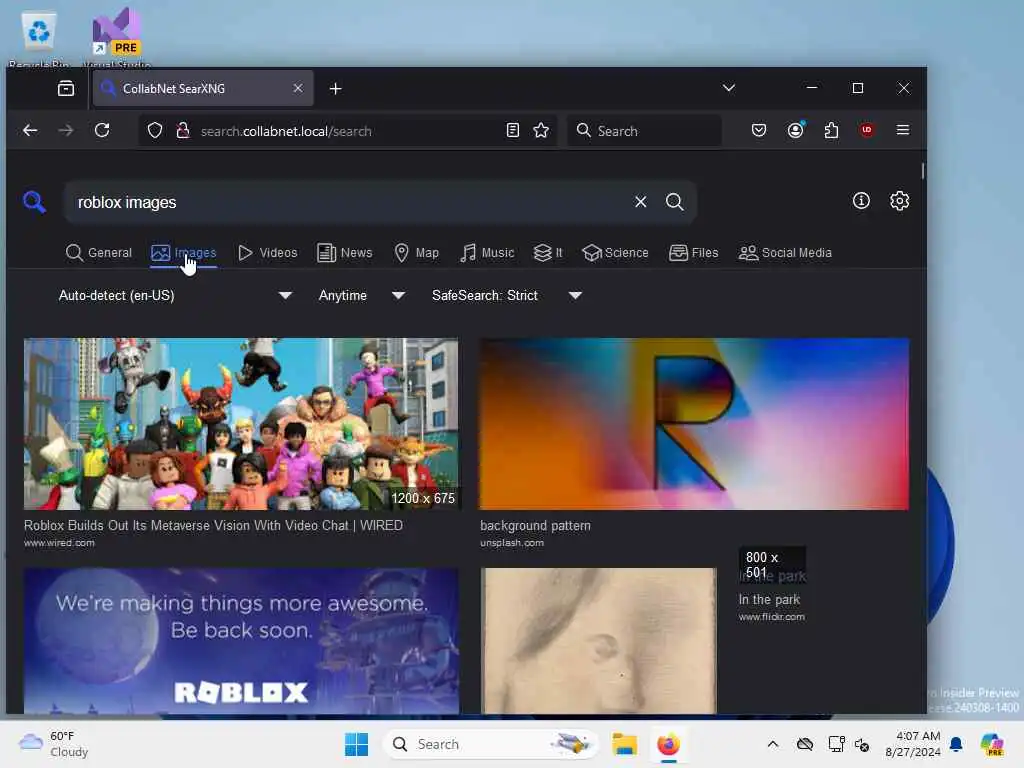Open the Visual Studio Preview desktop shortcut
1024x768 pixels.
(117, 38)
